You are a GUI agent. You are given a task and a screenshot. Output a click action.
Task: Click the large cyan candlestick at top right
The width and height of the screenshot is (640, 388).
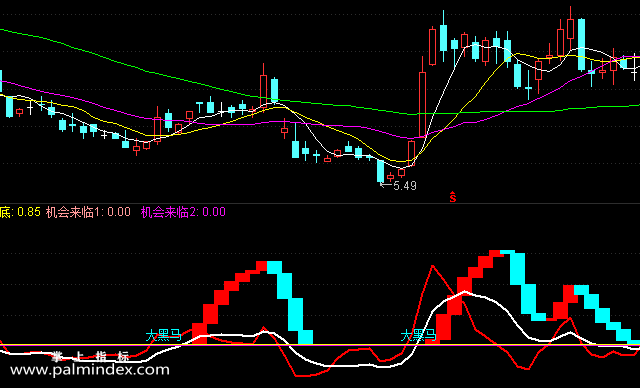point(581,44)
